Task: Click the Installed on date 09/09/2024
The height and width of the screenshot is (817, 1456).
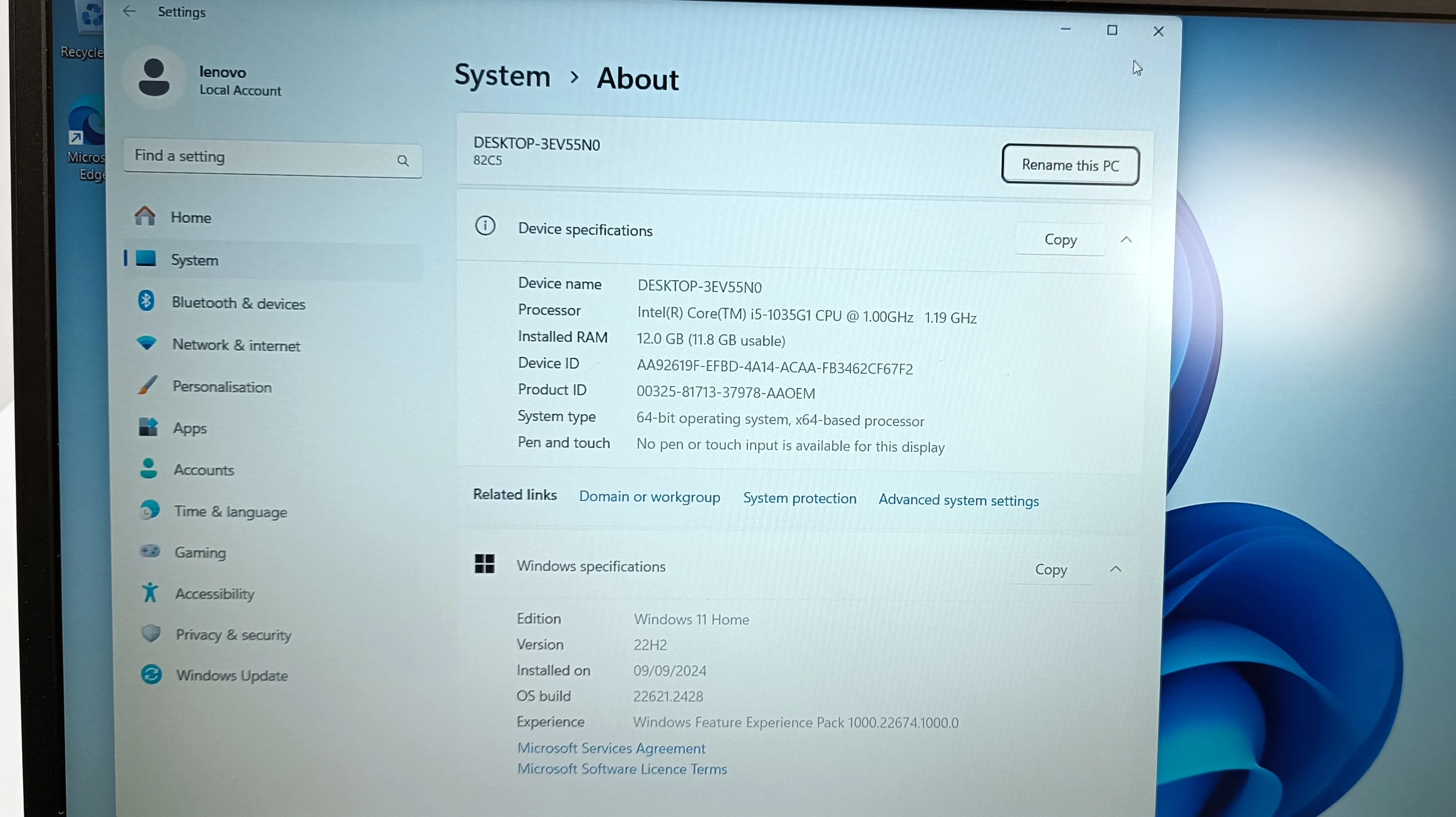Action: click(670, 671)
